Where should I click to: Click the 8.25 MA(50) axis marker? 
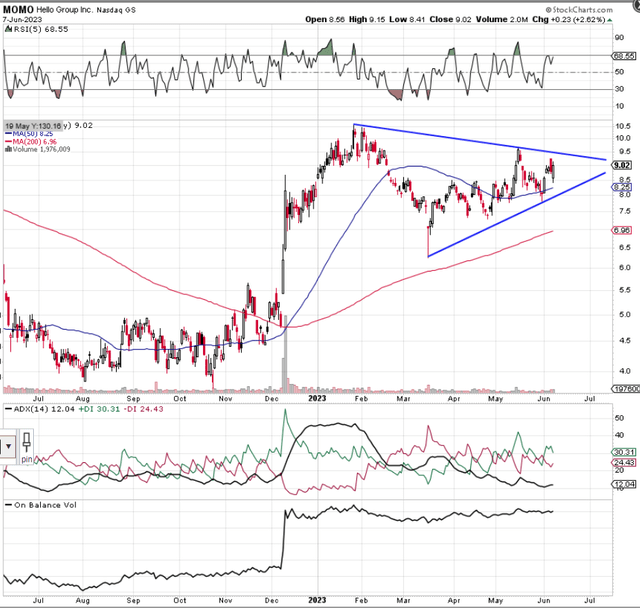(622, 187)
